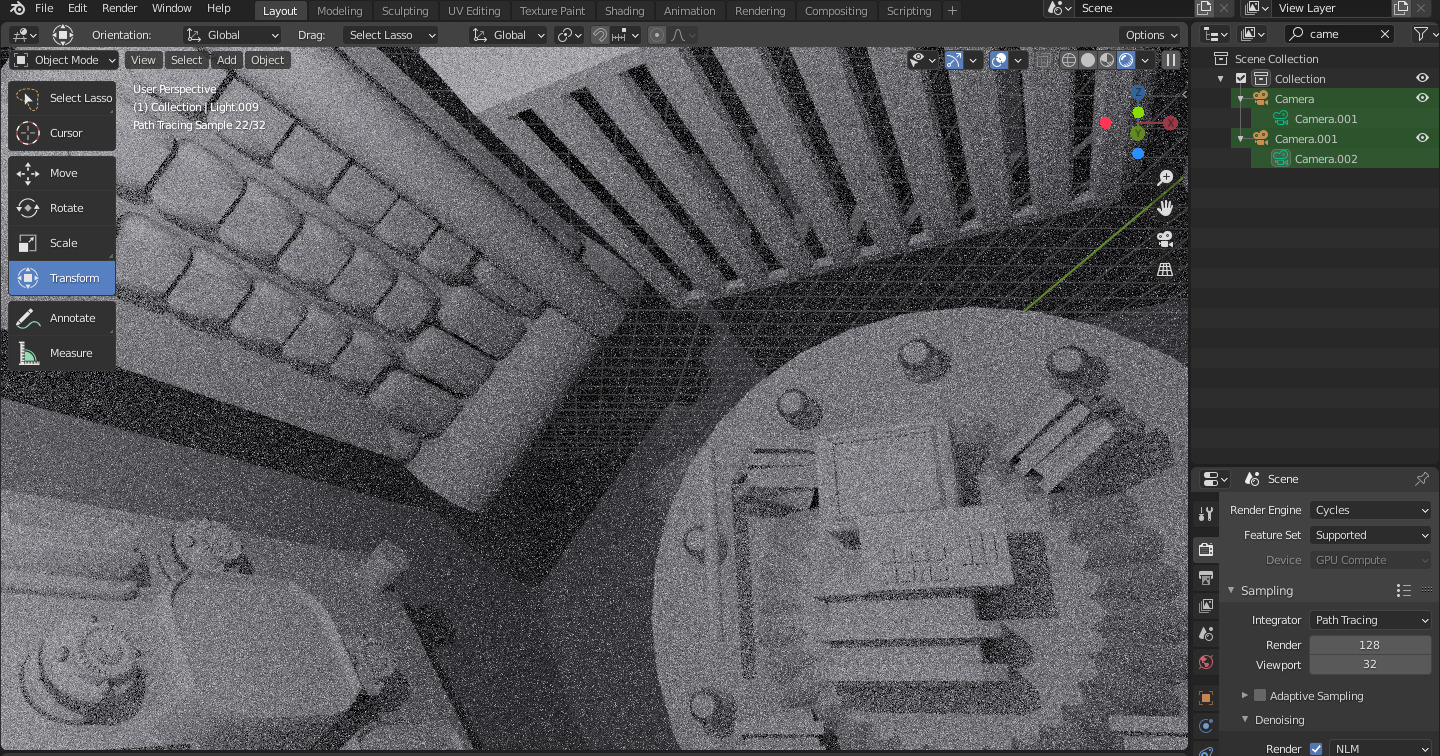The width and height of the screenshot is (1440, 756).
Task: Choose the Annotate tool
Action: (x=62, y=318)
